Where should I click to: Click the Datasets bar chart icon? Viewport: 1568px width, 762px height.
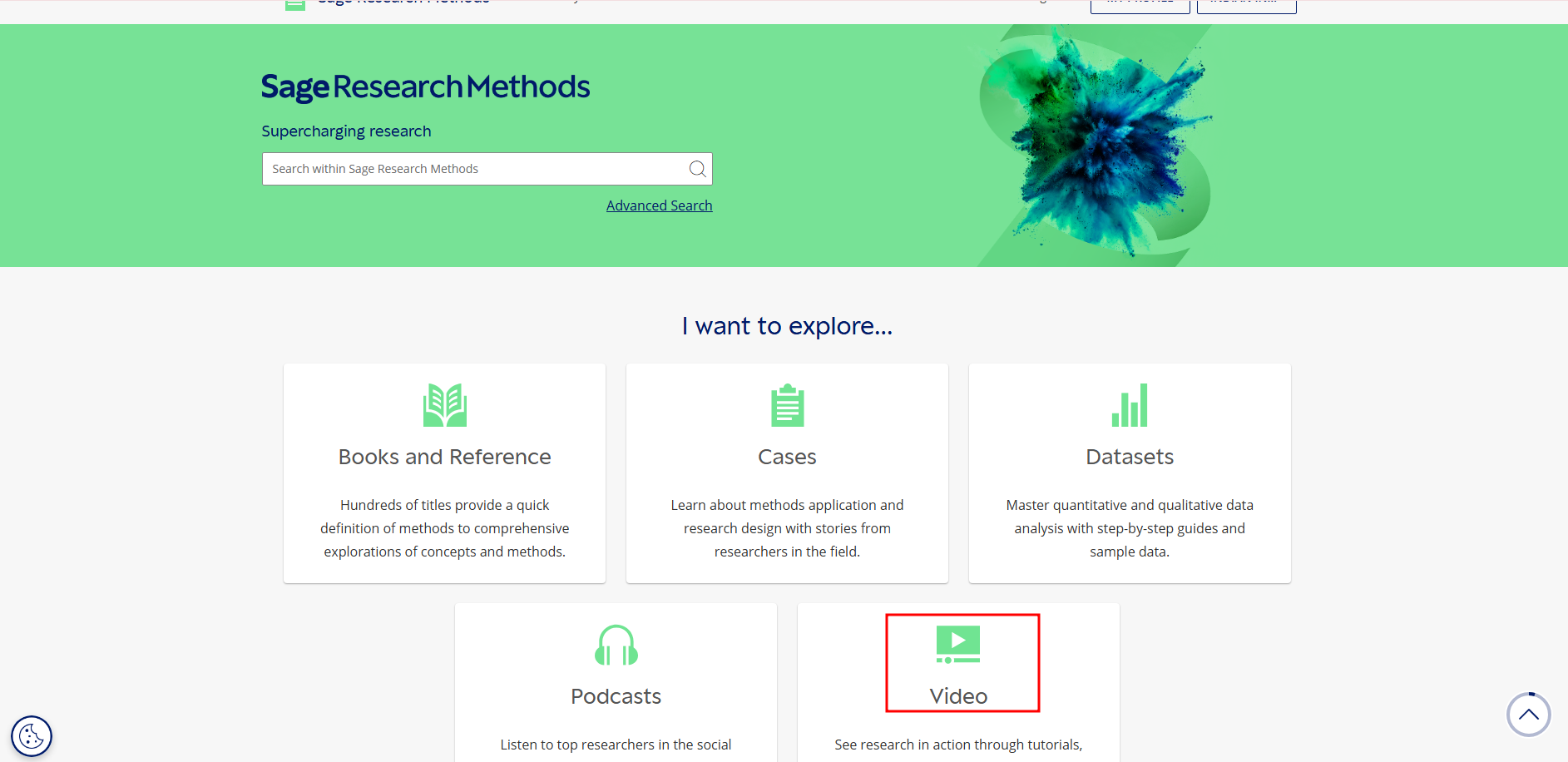[x=1129, y=405]
